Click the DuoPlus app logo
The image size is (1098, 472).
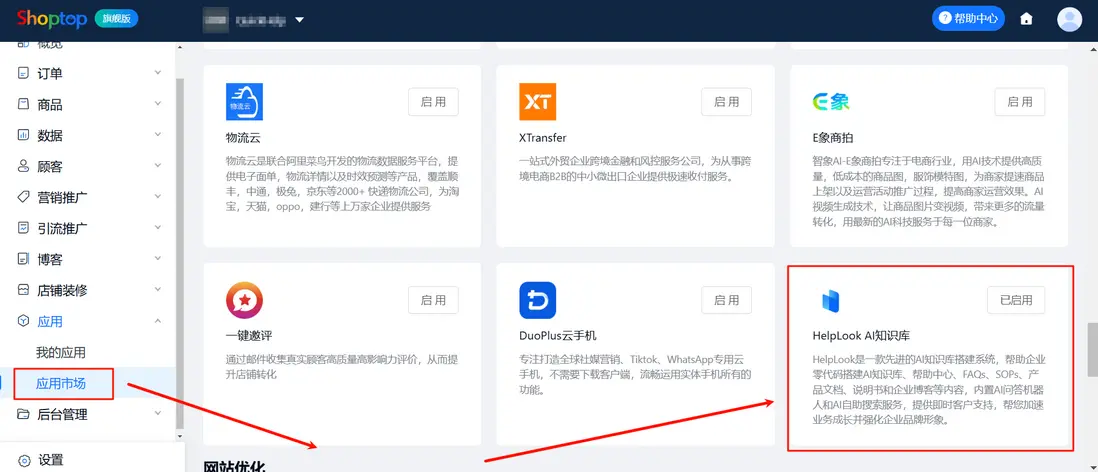pyautogui.click(x=538, y=300)
